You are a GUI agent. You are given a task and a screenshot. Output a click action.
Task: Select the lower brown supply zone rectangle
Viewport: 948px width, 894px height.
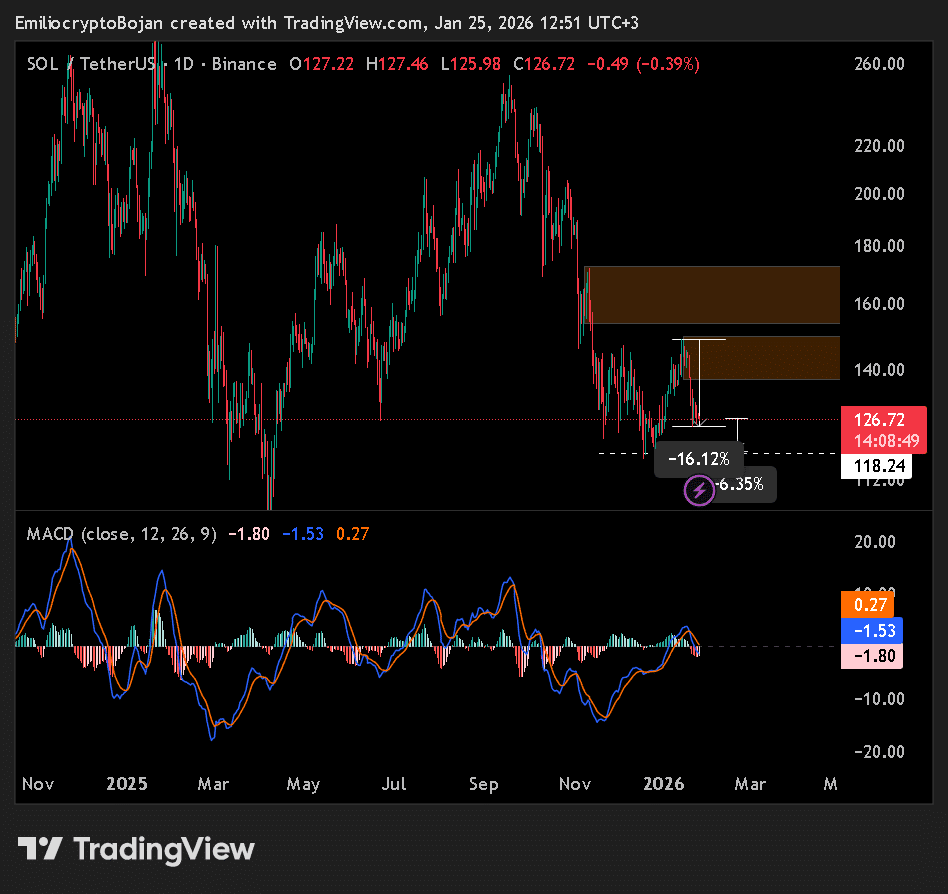[762, 358]
